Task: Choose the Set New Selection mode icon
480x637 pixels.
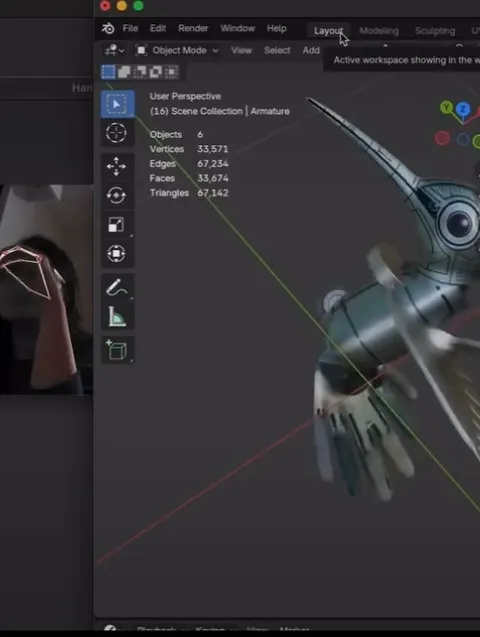Action: tap(108, 72)
